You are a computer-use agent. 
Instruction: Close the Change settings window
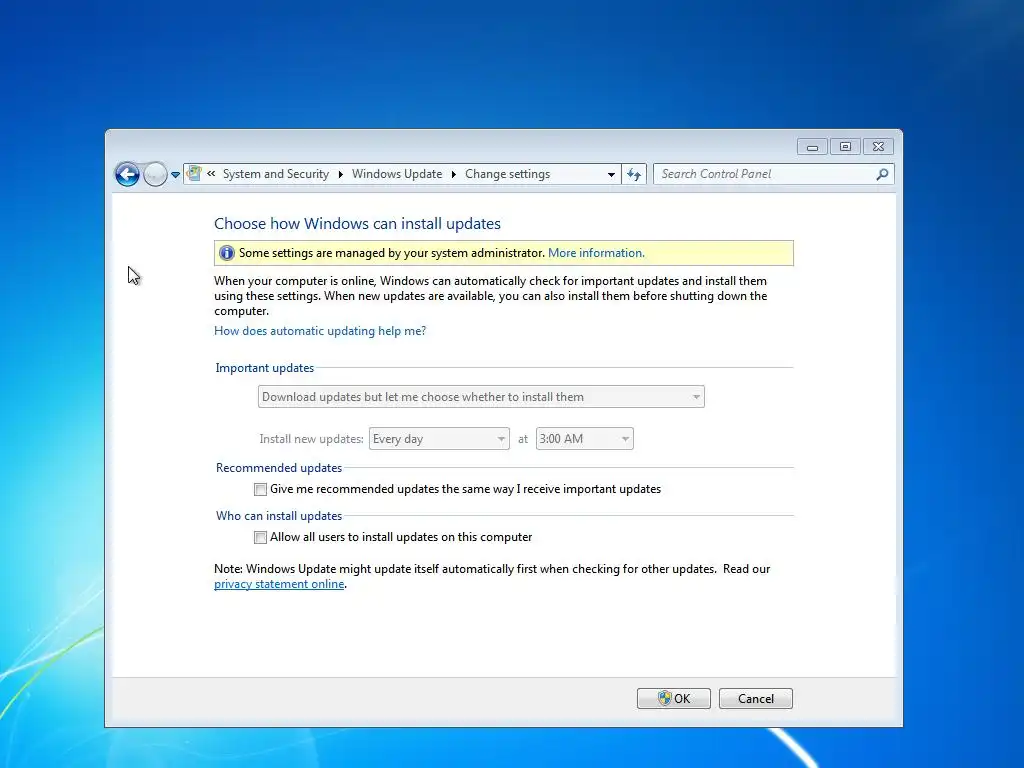pos(878,147)
